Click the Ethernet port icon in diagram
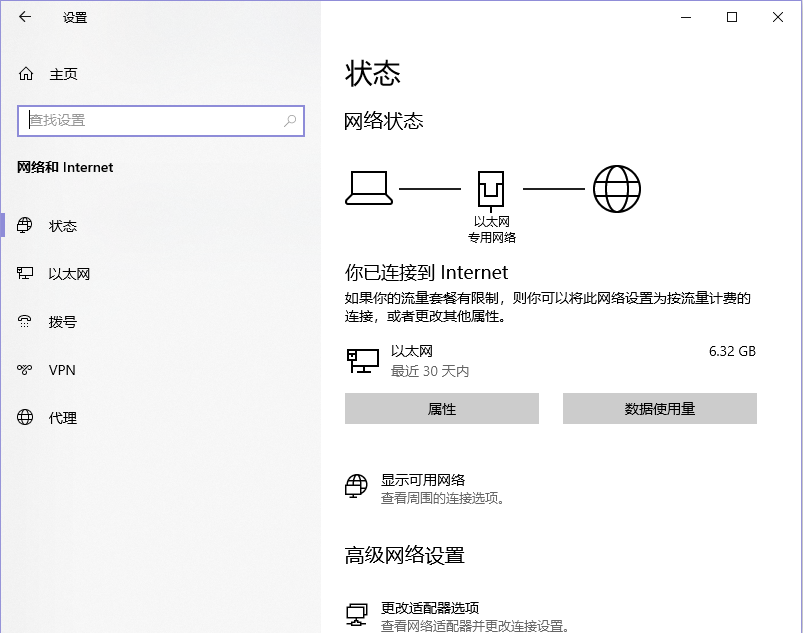The height and width of the screenshot is (633, 803). point(491,191)
